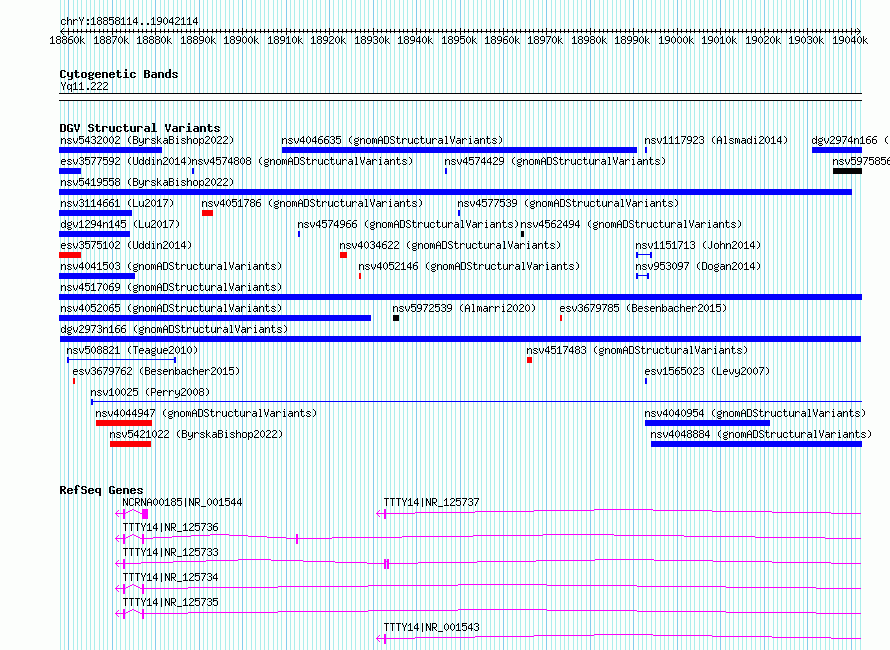Open the nsv4052146 variant label
890x650 pixels.
(x=469, y=266)
